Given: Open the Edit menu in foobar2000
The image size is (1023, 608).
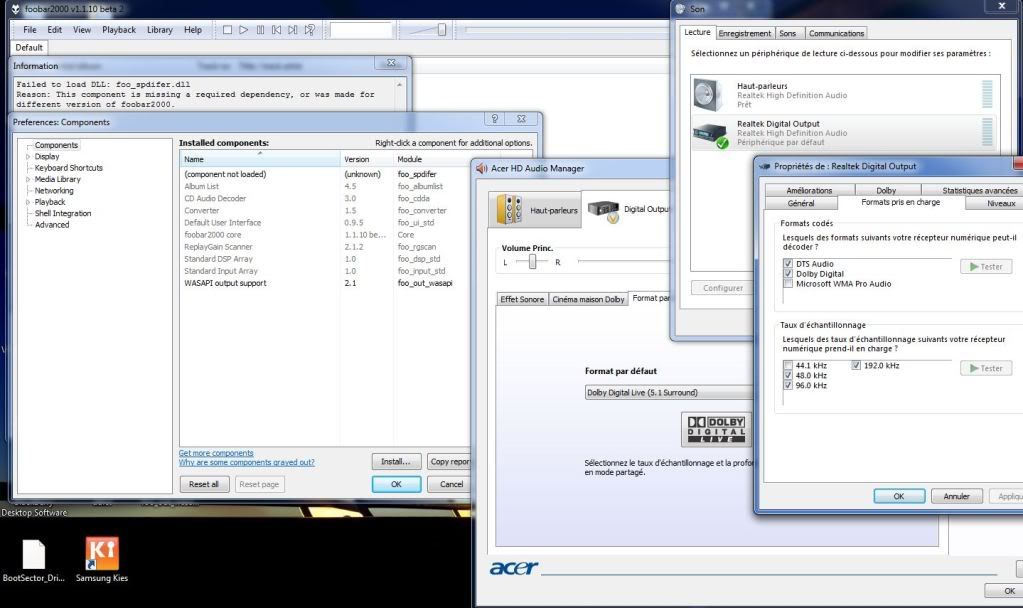Looking at the screenshot, I should (55, 30).
